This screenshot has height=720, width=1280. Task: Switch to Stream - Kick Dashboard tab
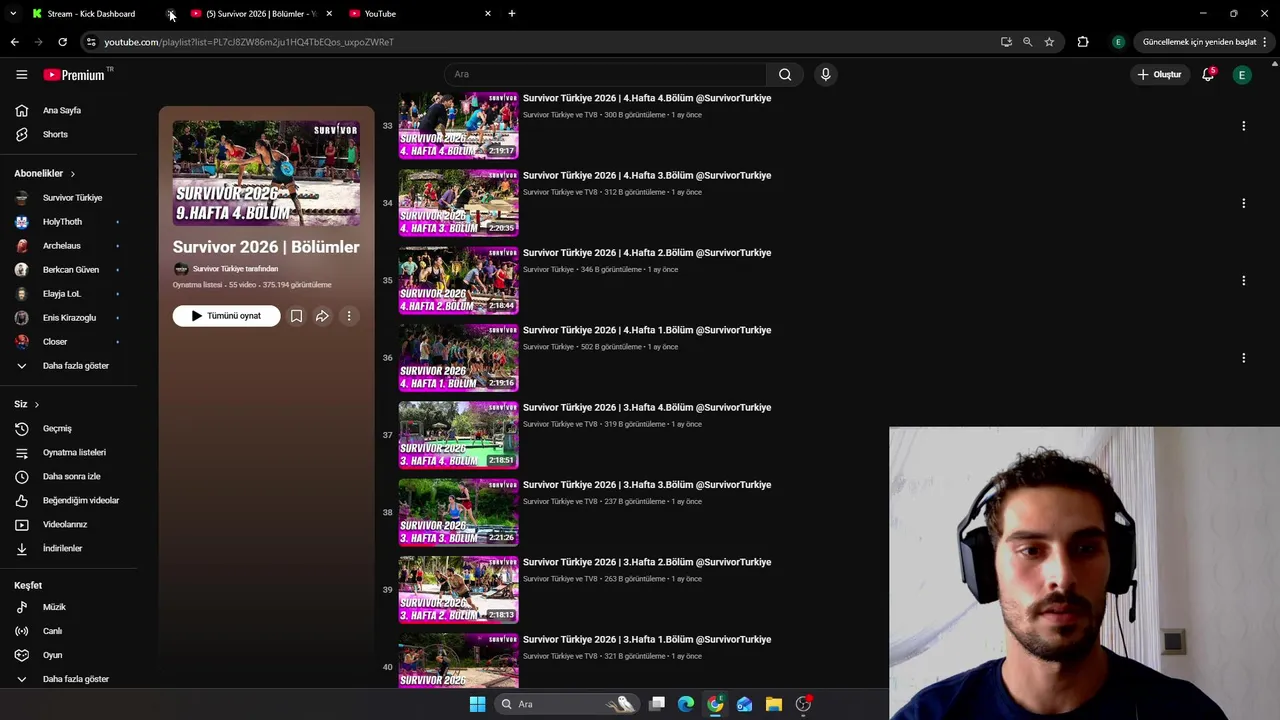[91, 14]
